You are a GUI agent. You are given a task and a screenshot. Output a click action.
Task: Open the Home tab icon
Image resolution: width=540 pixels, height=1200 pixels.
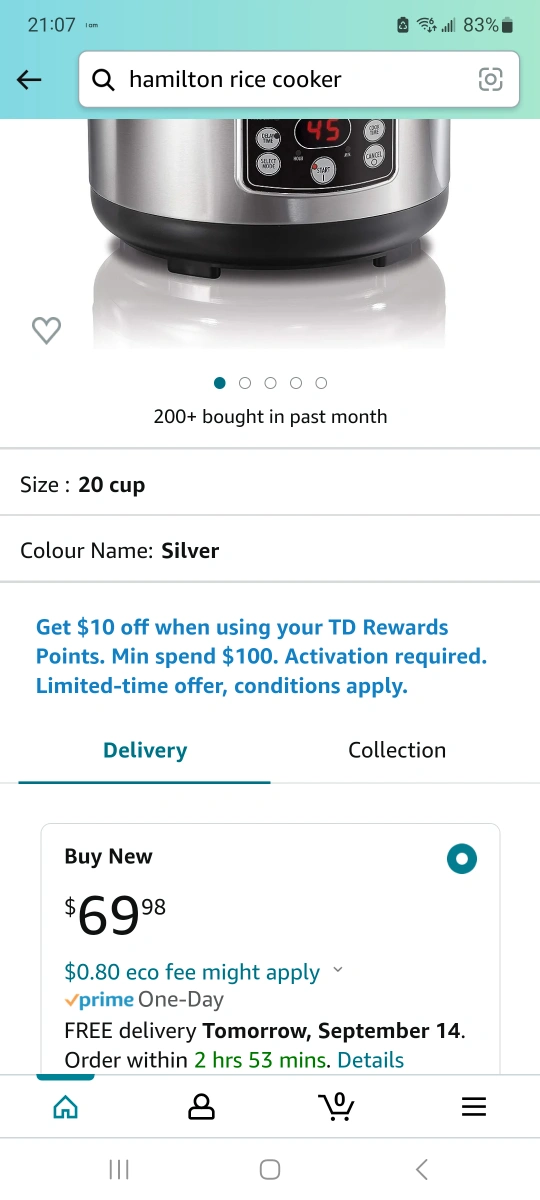[65, 1106]
